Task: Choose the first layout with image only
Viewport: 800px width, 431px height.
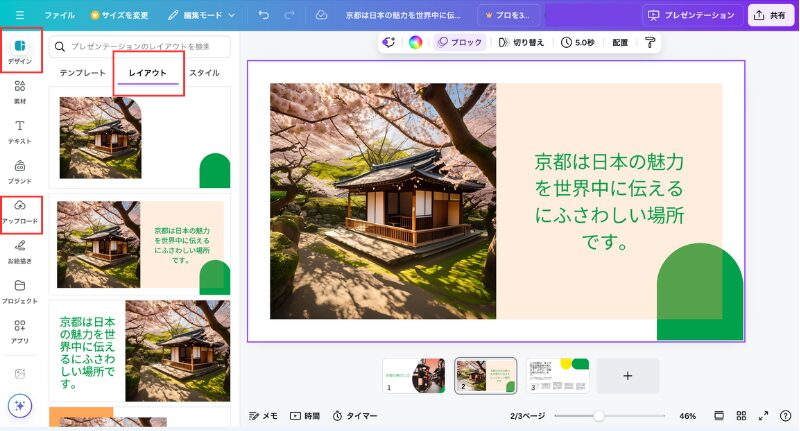Action: coord(140,138)
